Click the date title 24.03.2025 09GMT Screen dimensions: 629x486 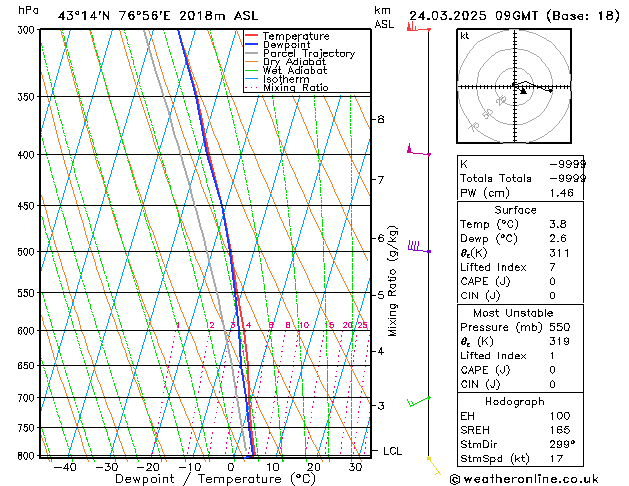(514, 15)
